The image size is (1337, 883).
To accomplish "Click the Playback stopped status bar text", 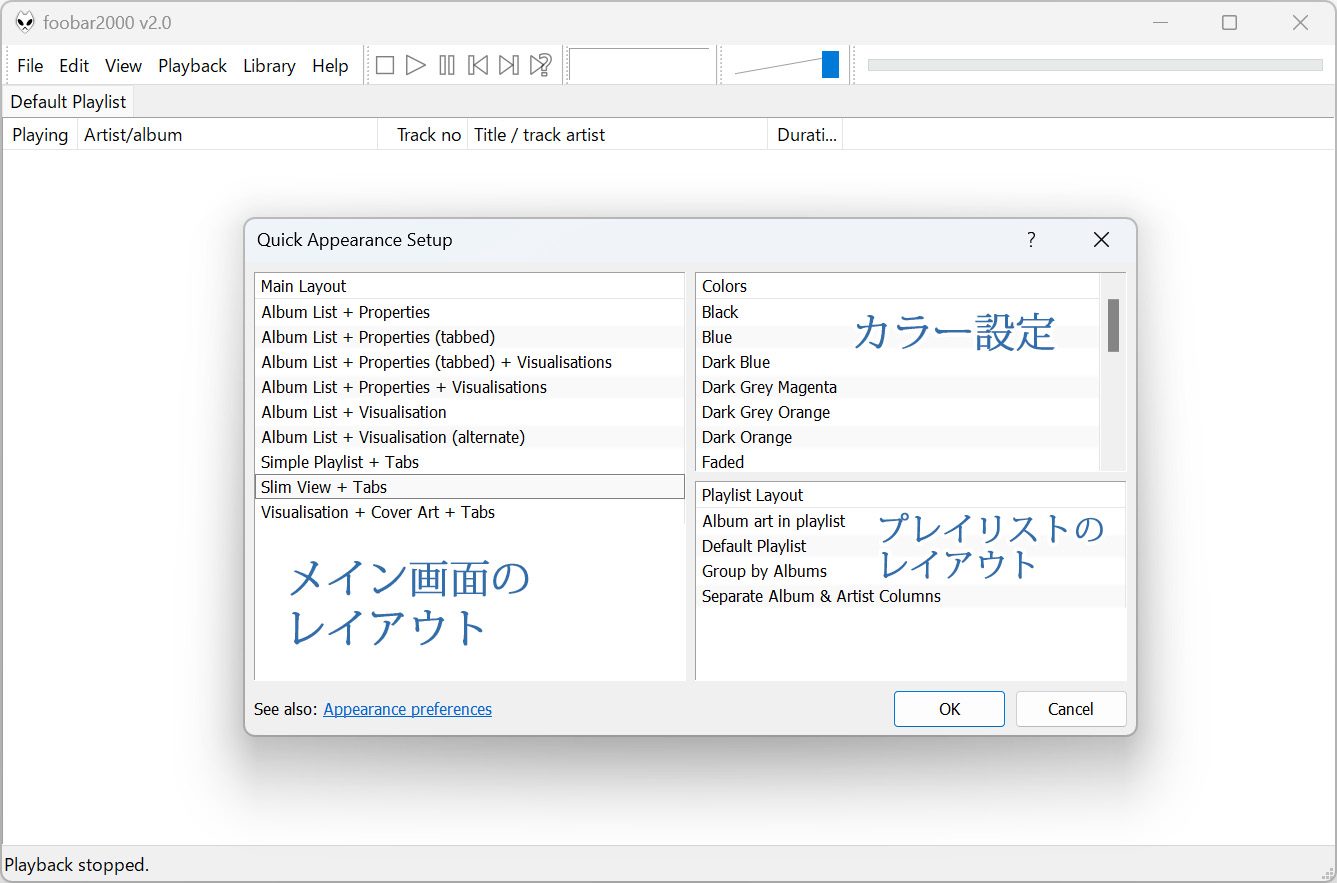I will tap(77, 865).
